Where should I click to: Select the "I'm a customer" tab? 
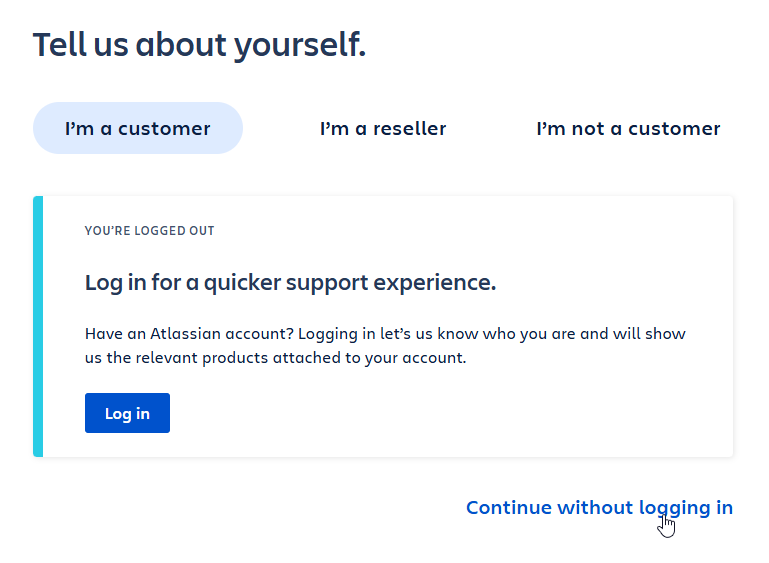(138, 128)
